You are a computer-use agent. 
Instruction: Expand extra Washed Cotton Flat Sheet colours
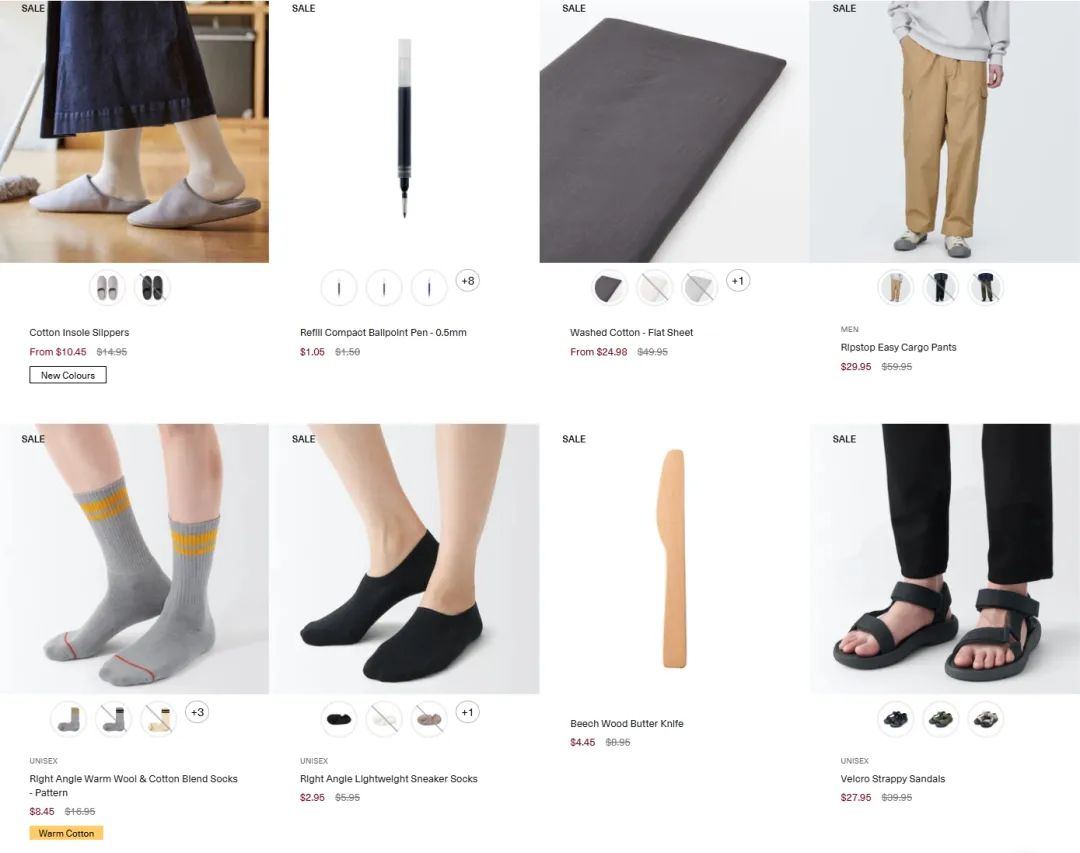tap(738, 281)
